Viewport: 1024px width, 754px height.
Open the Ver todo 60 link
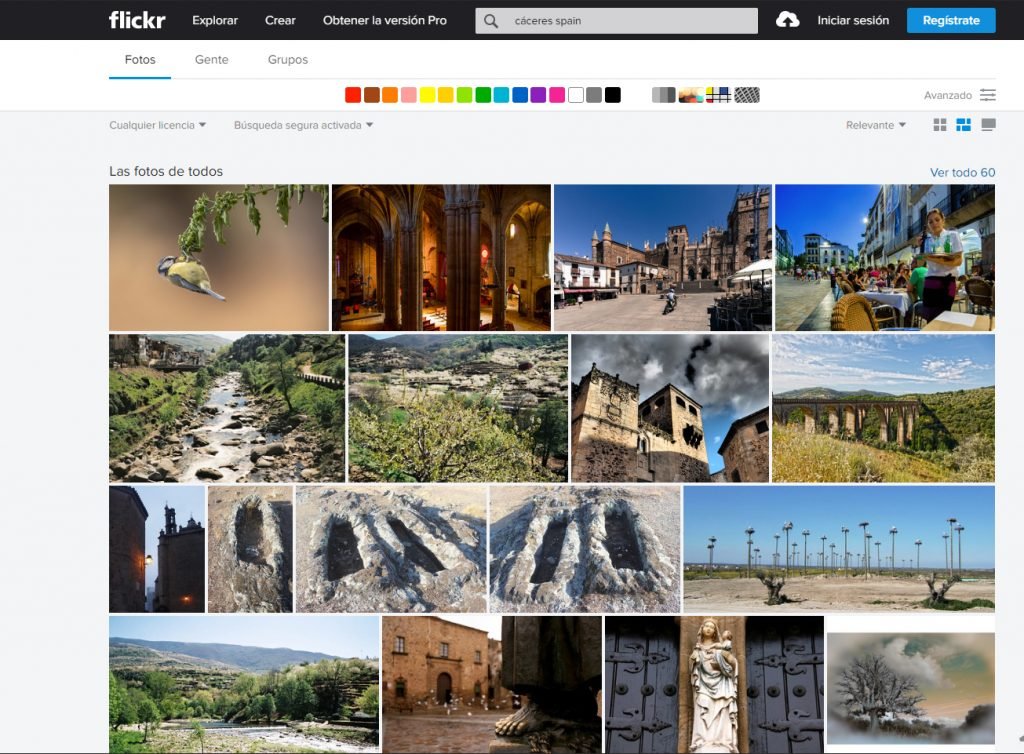pyautogui.click(x=963, y=172)
